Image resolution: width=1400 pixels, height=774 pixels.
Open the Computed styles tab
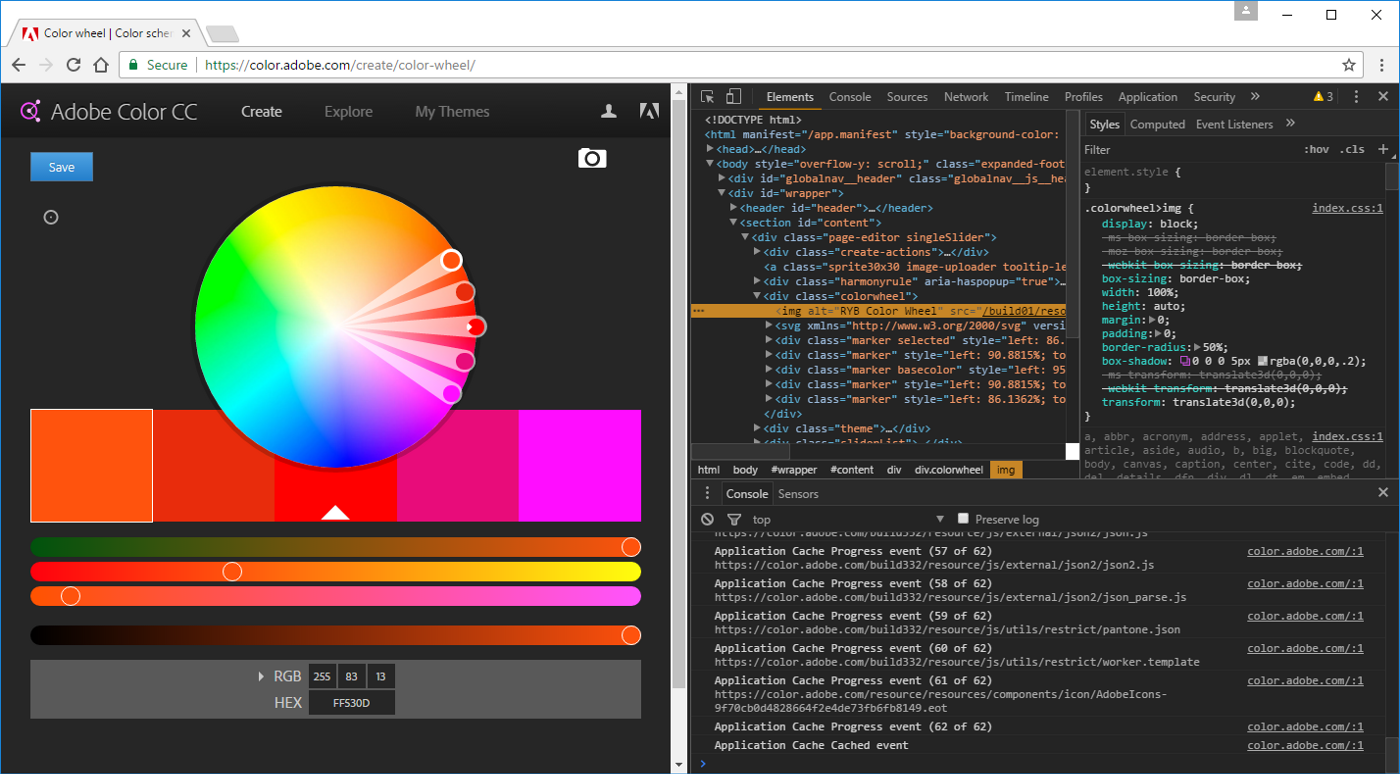[1157, 124]
